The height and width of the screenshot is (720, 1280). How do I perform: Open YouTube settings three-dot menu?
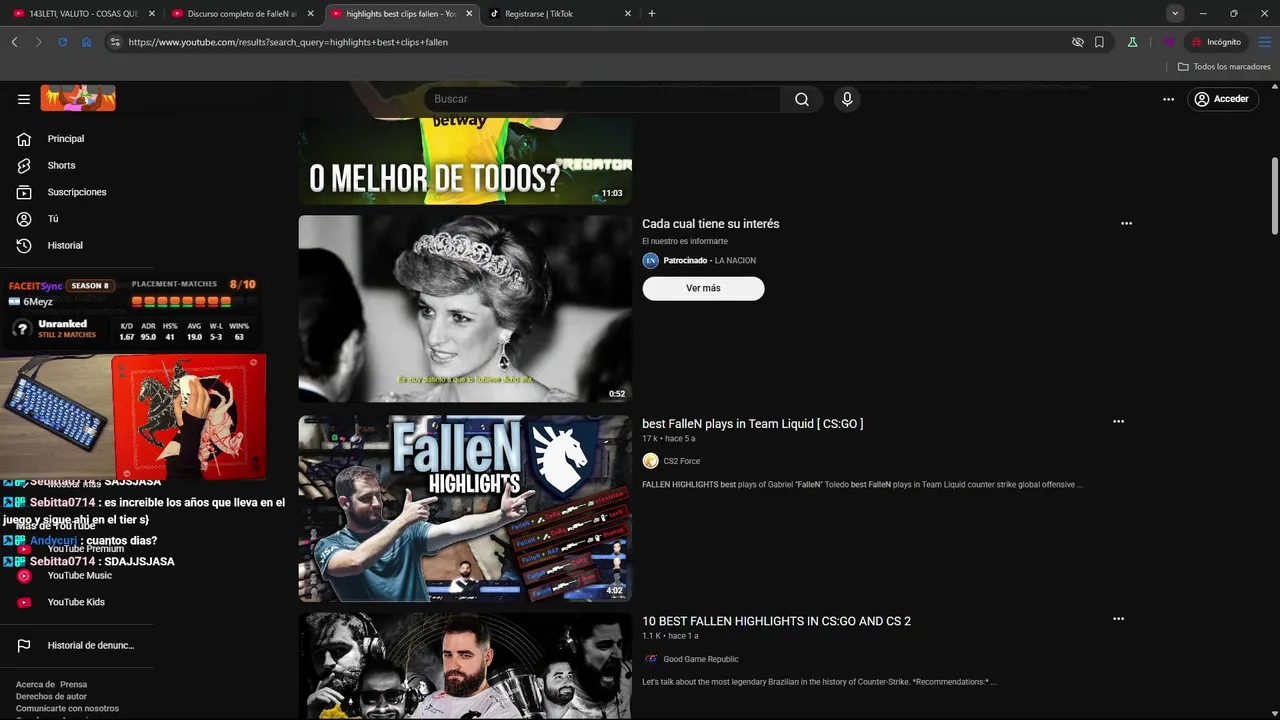[x=1168, y=99]
